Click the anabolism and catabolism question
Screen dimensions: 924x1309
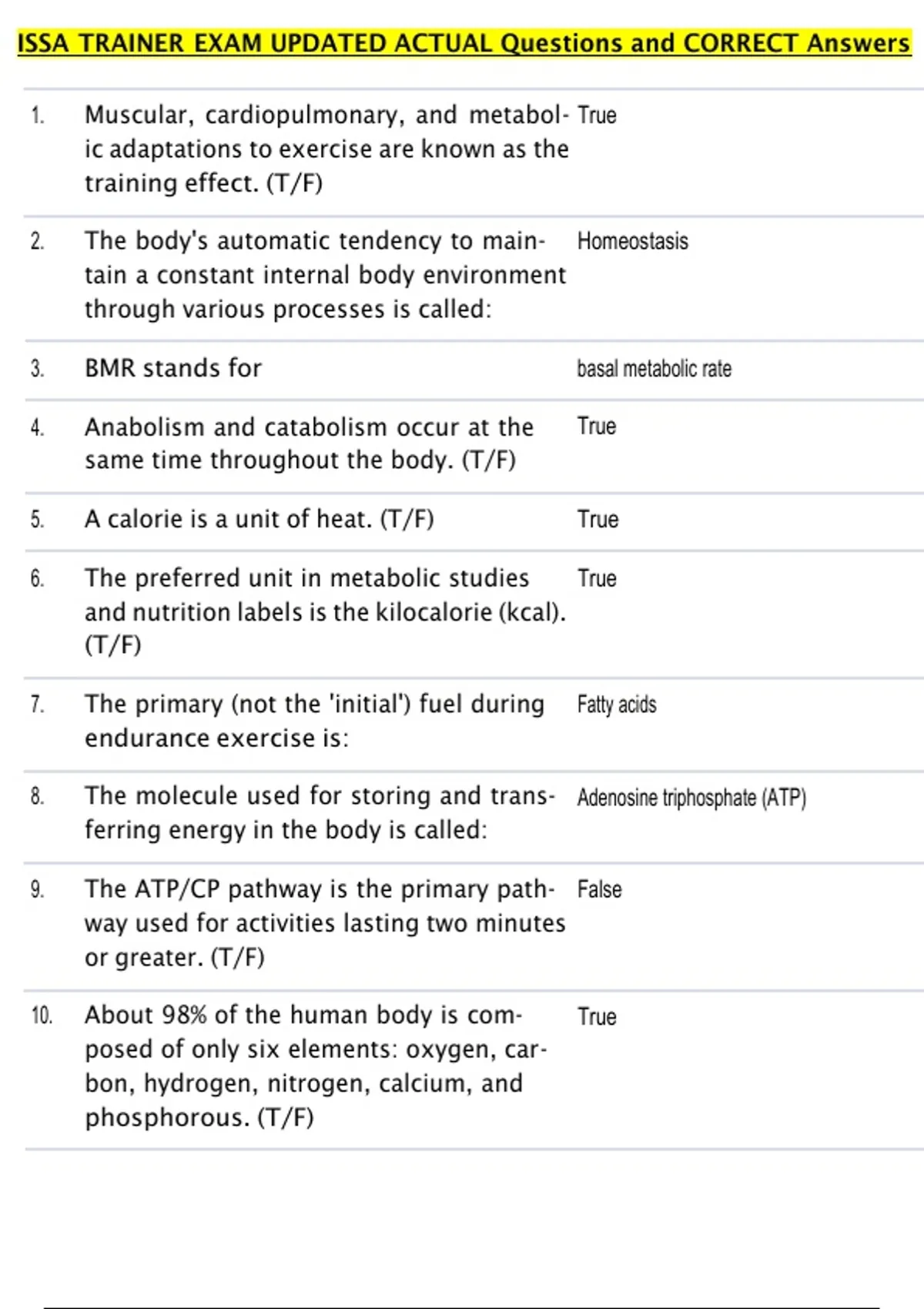tap(308, 444)
